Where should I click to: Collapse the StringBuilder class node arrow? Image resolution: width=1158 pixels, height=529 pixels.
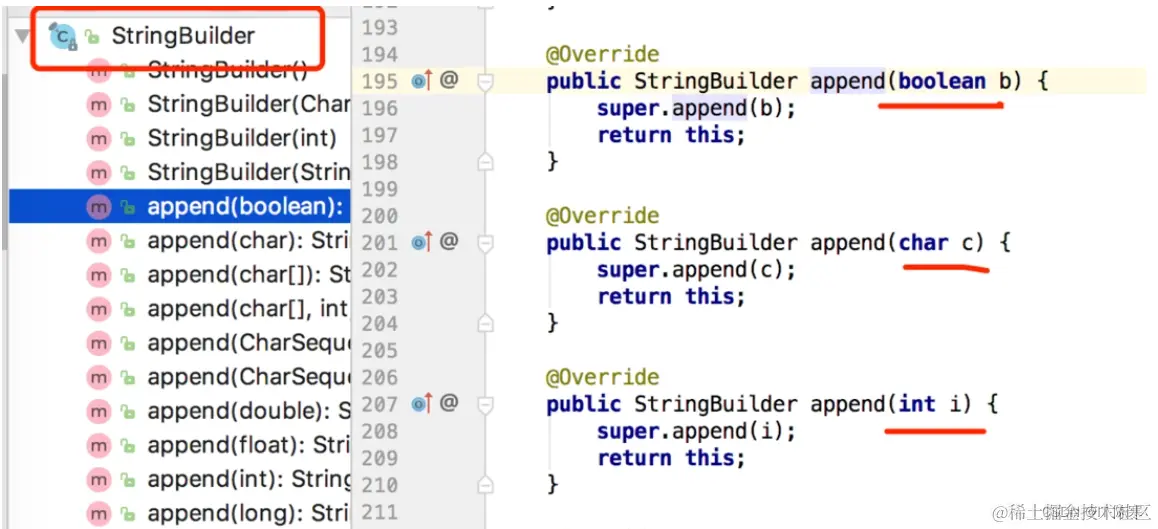(22, 36)
